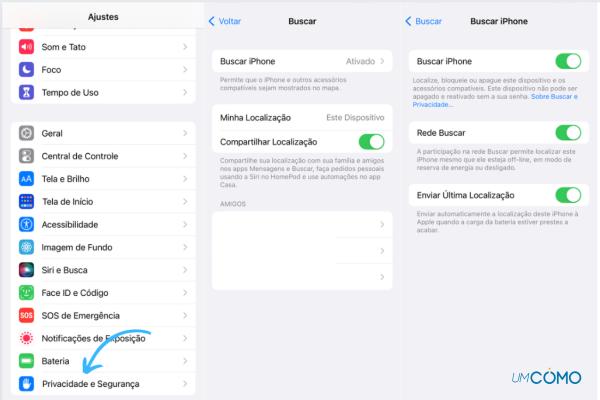
Task: Open the Som e Tato speaker icon
Action: tap(26, 47)
